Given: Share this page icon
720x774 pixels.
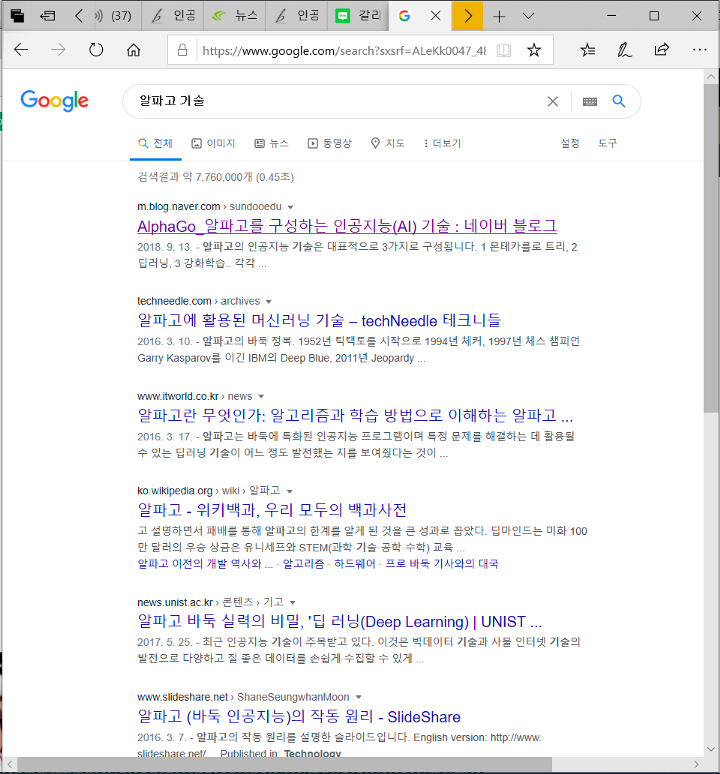Looking at the screenshot, I should pos(661,49).
